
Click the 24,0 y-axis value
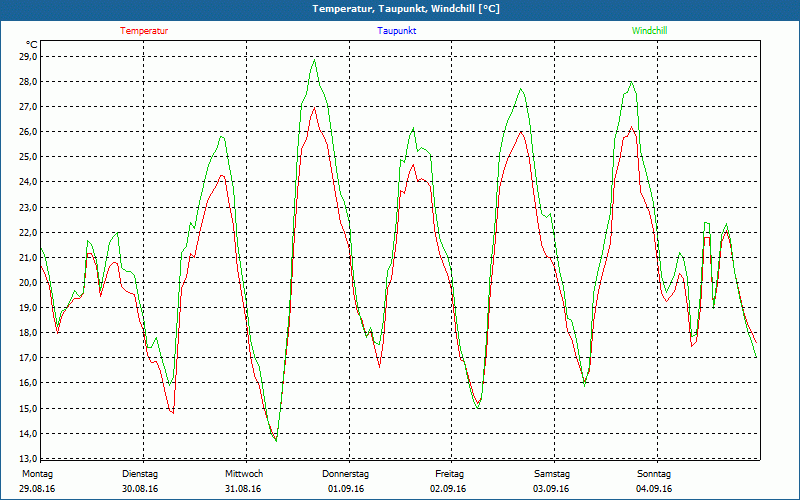(x=28, y=182)
